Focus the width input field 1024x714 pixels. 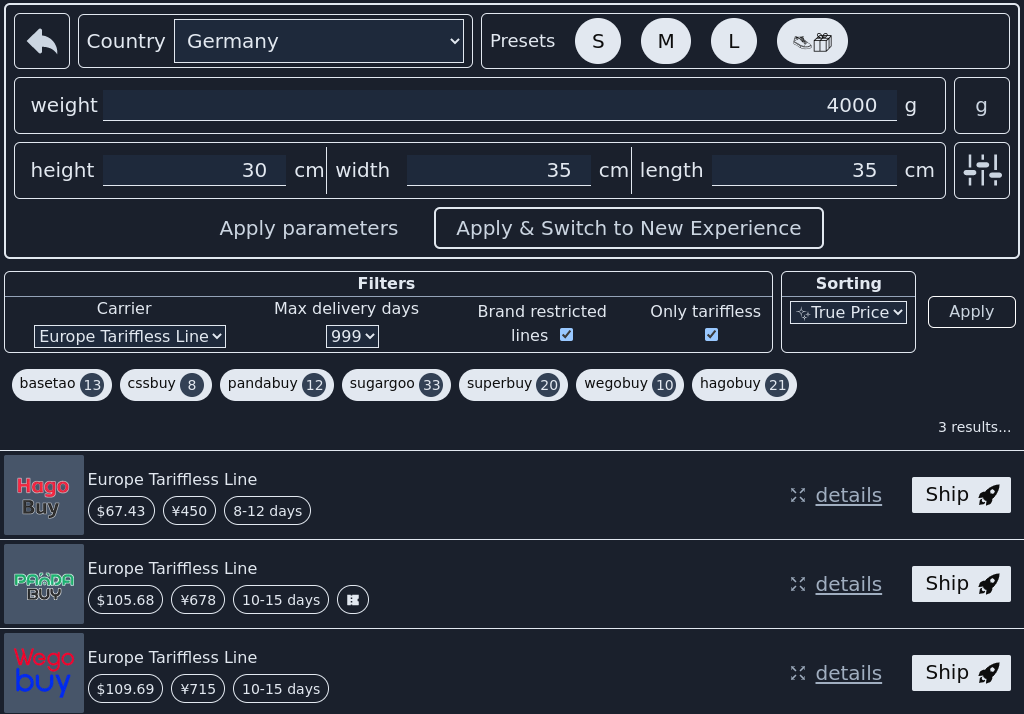[499, 170]
